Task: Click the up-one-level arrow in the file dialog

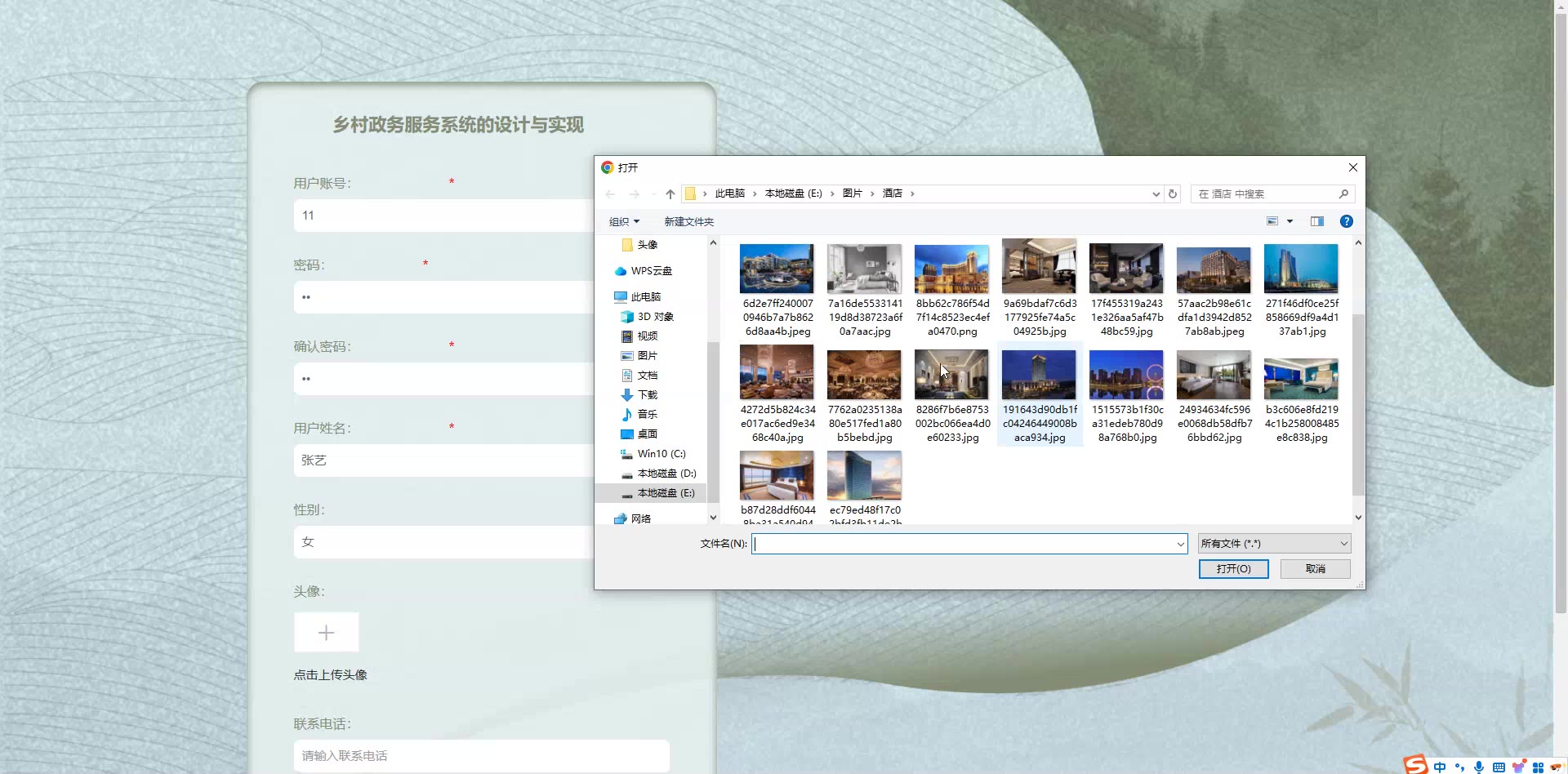Action: point(670,194)
